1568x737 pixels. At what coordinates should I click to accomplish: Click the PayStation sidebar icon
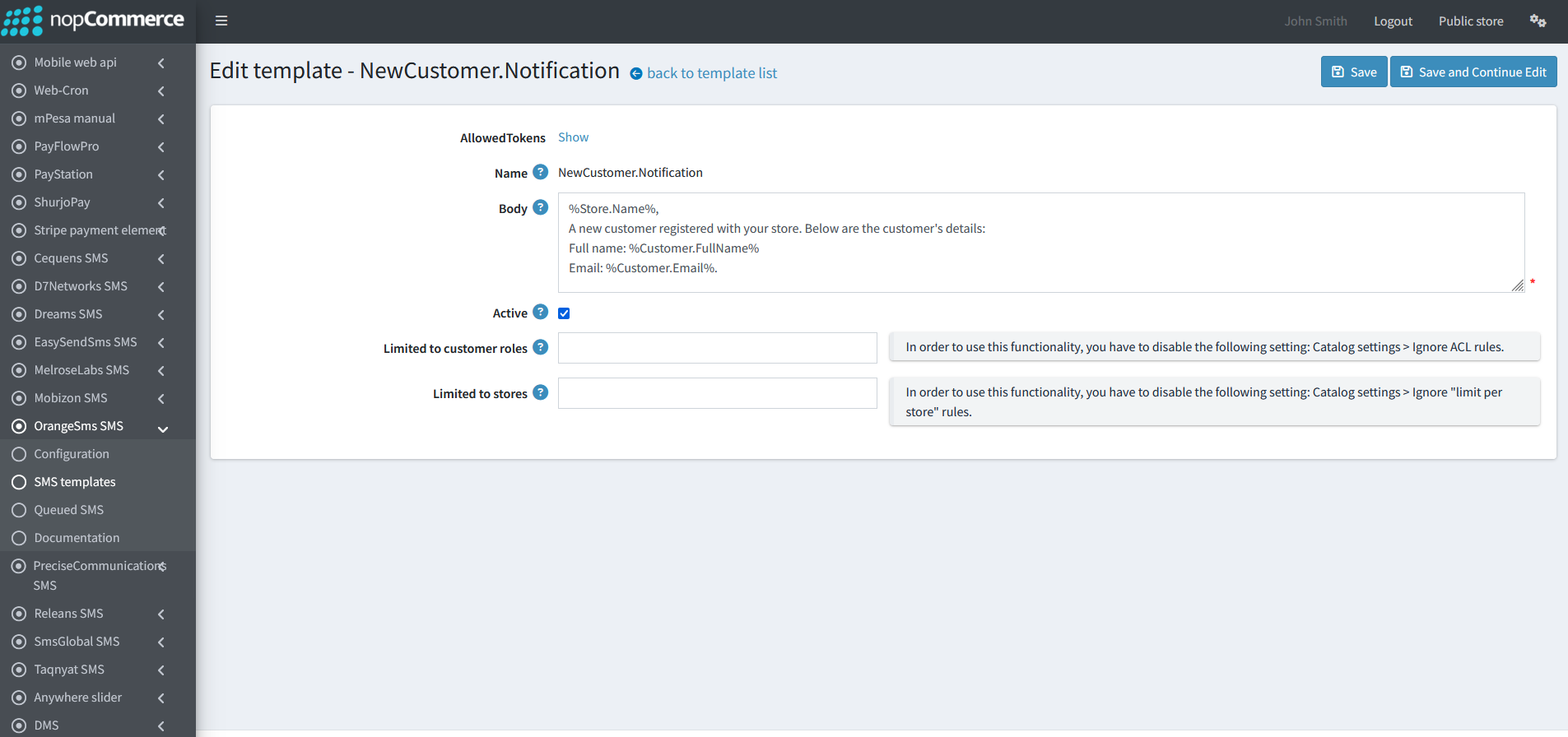(19, 174)
